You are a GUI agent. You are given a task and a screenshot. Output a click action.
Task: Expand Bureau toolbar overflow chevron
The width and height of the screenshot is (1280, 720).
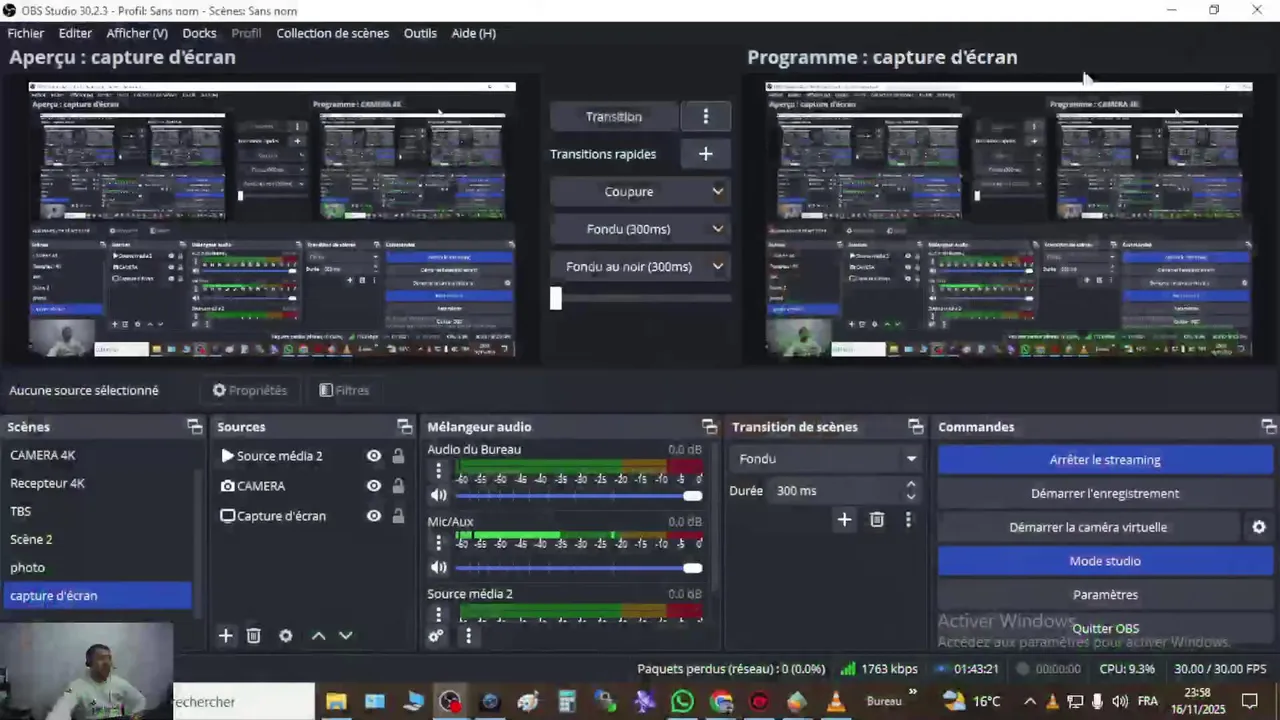(912, 692)
